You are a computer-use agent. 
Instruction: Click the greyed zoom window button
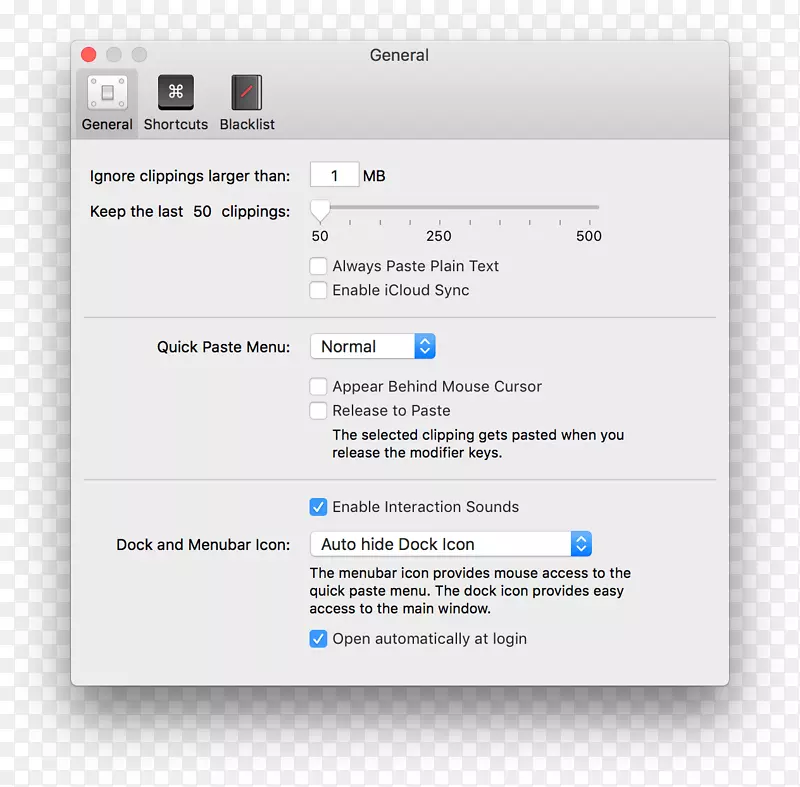tap(138, 55)
